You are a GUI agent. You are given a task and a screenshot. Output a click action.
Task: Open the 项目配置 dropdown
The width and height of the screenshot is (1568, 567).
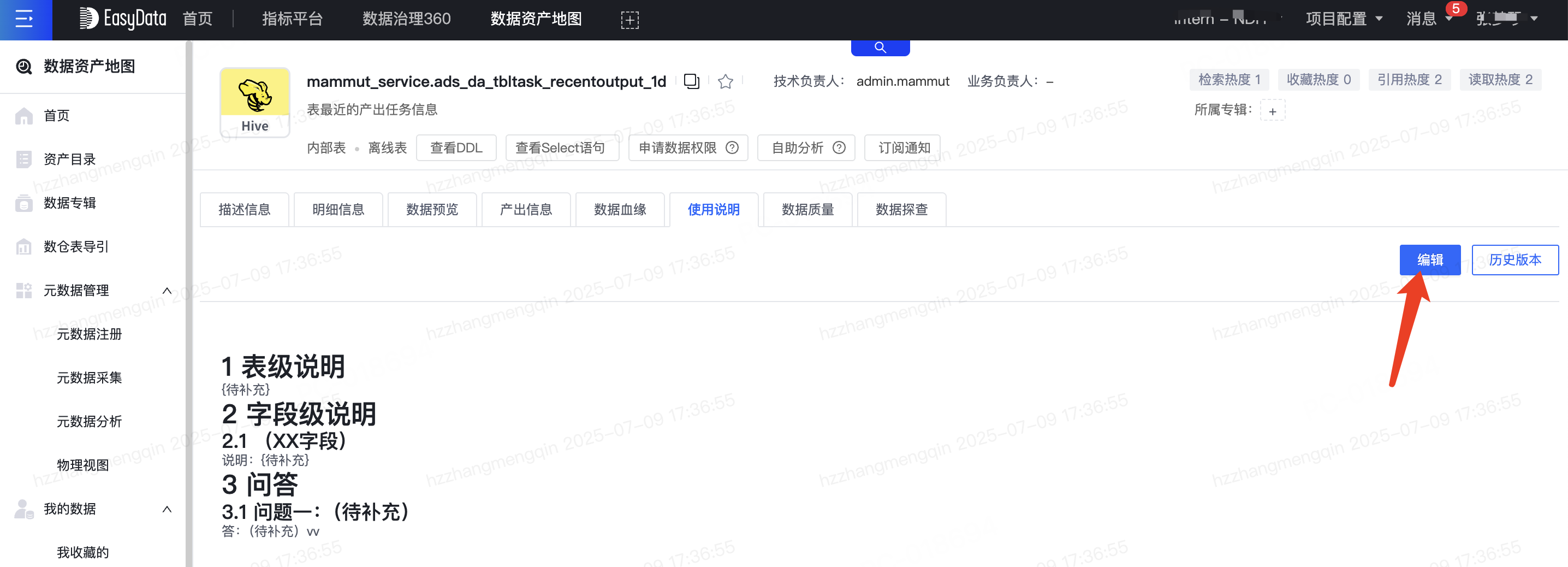coord(1344,19)
